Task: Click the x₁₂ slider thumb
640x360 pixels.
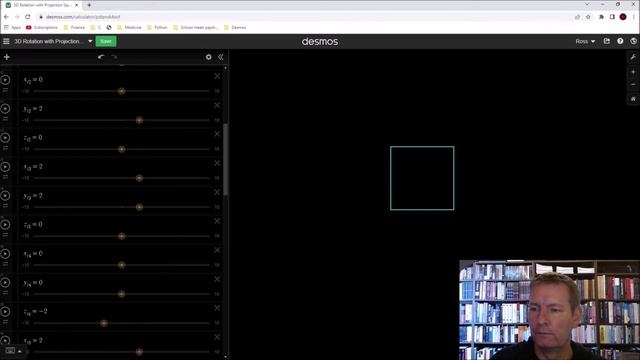Action: 122,91
